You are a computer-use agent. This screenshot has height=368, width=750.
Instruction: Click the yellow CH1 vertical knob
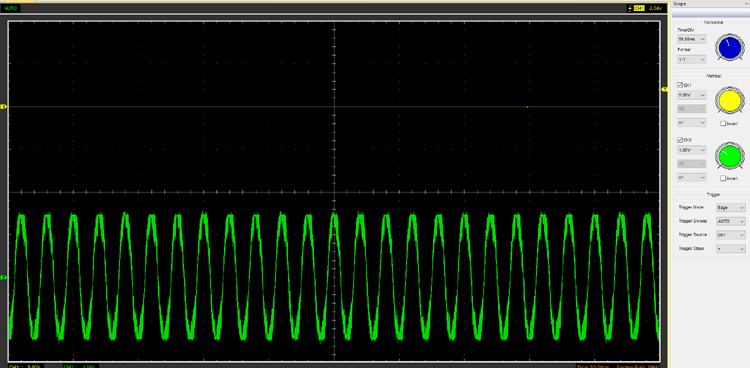point(729,101)
